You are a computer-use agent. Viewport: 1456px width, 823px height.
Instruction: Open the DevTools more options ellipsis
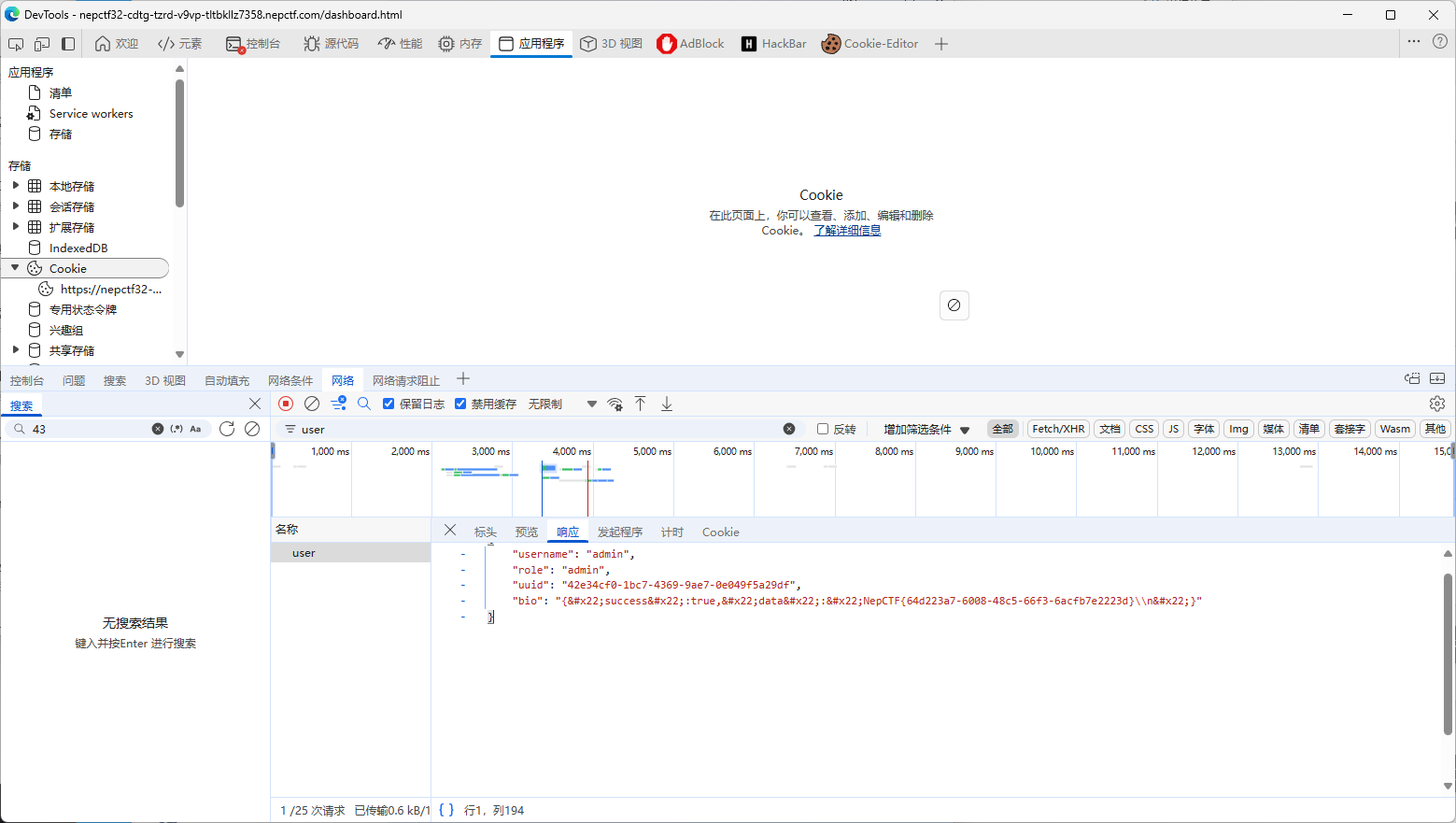click(x=1414, y=41)
